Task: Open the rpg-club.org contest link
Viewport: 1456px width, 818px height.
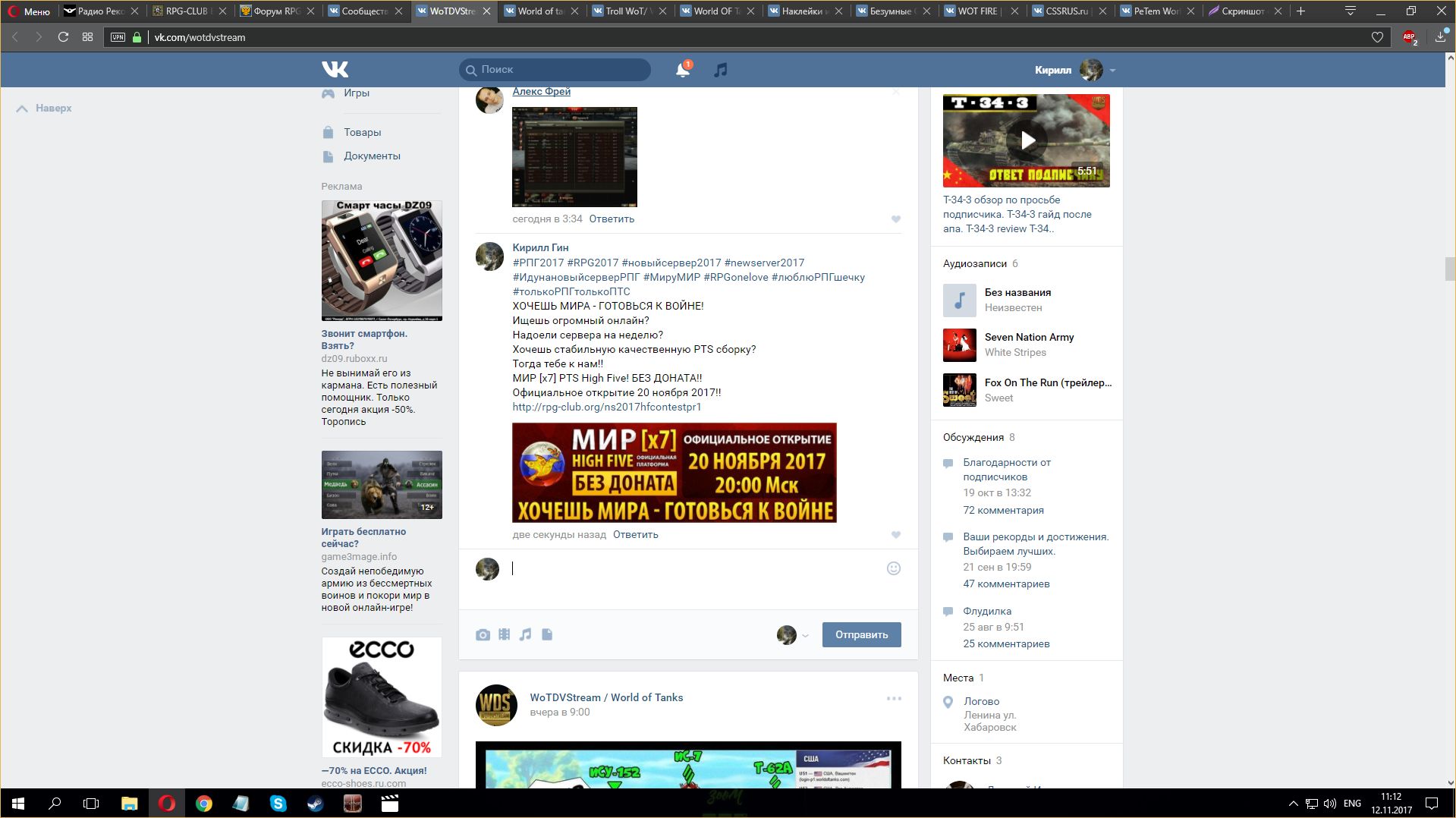Action: pos(606,407)
